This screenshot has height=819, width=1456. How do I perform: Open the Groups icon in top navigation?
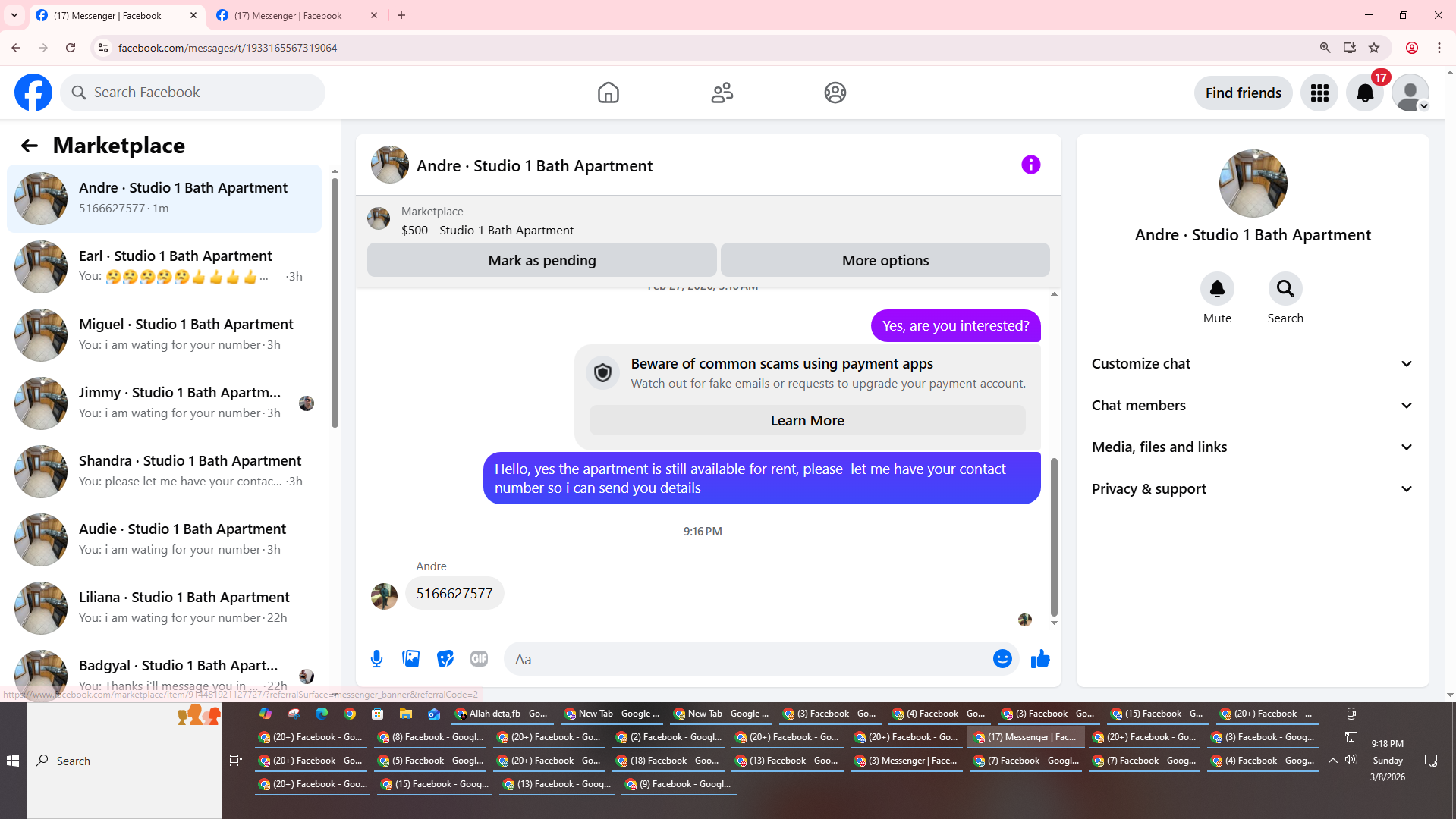pos(835,93)
